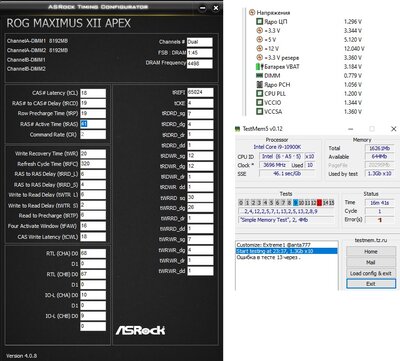Click the voltage icon beside Напряжения
The width and height of the screenshot is (400, 361).
[252, 12]
